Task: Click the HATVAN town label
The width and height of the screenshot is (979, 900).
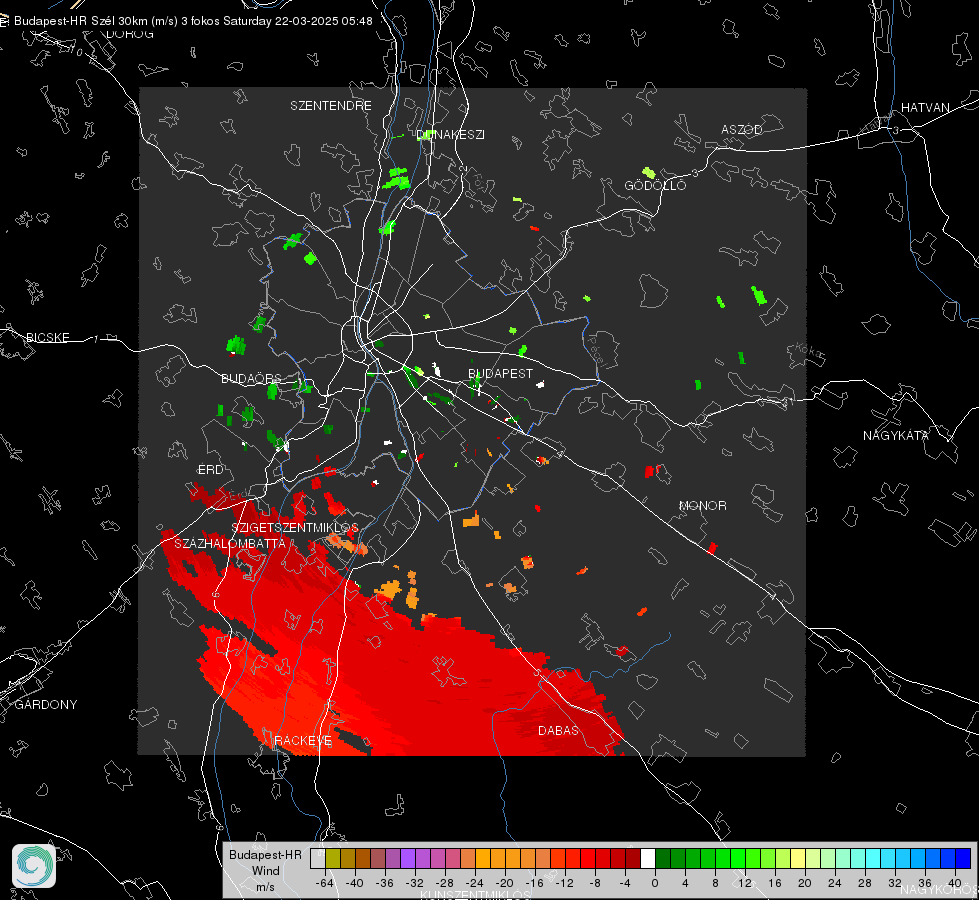Action: point(925,108)
